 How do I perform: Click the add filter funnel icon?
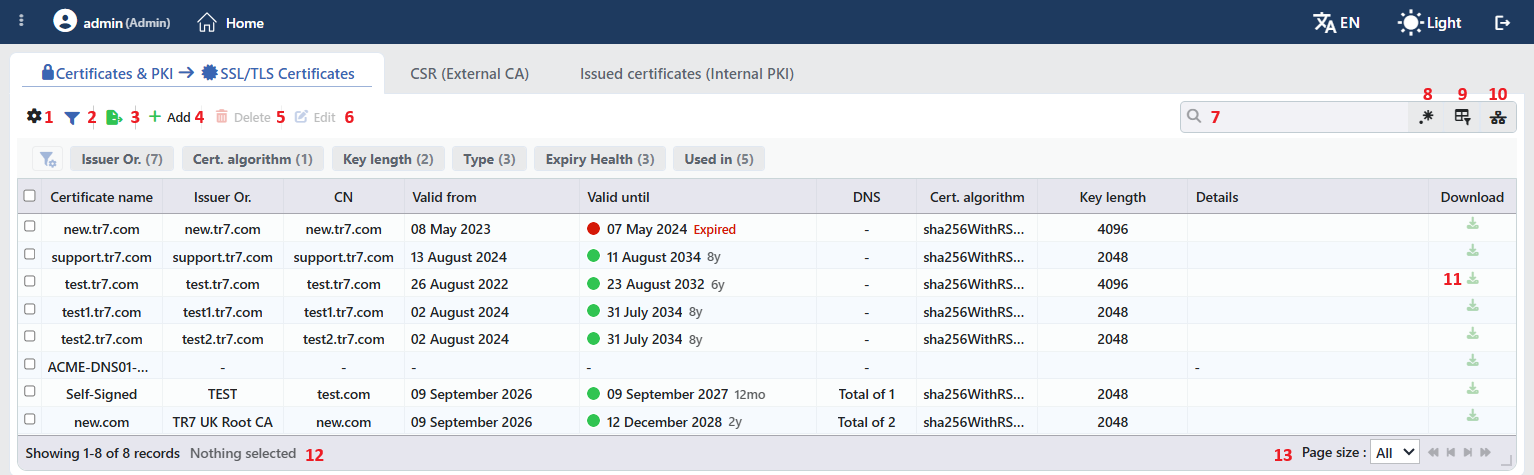coord(47,159)
